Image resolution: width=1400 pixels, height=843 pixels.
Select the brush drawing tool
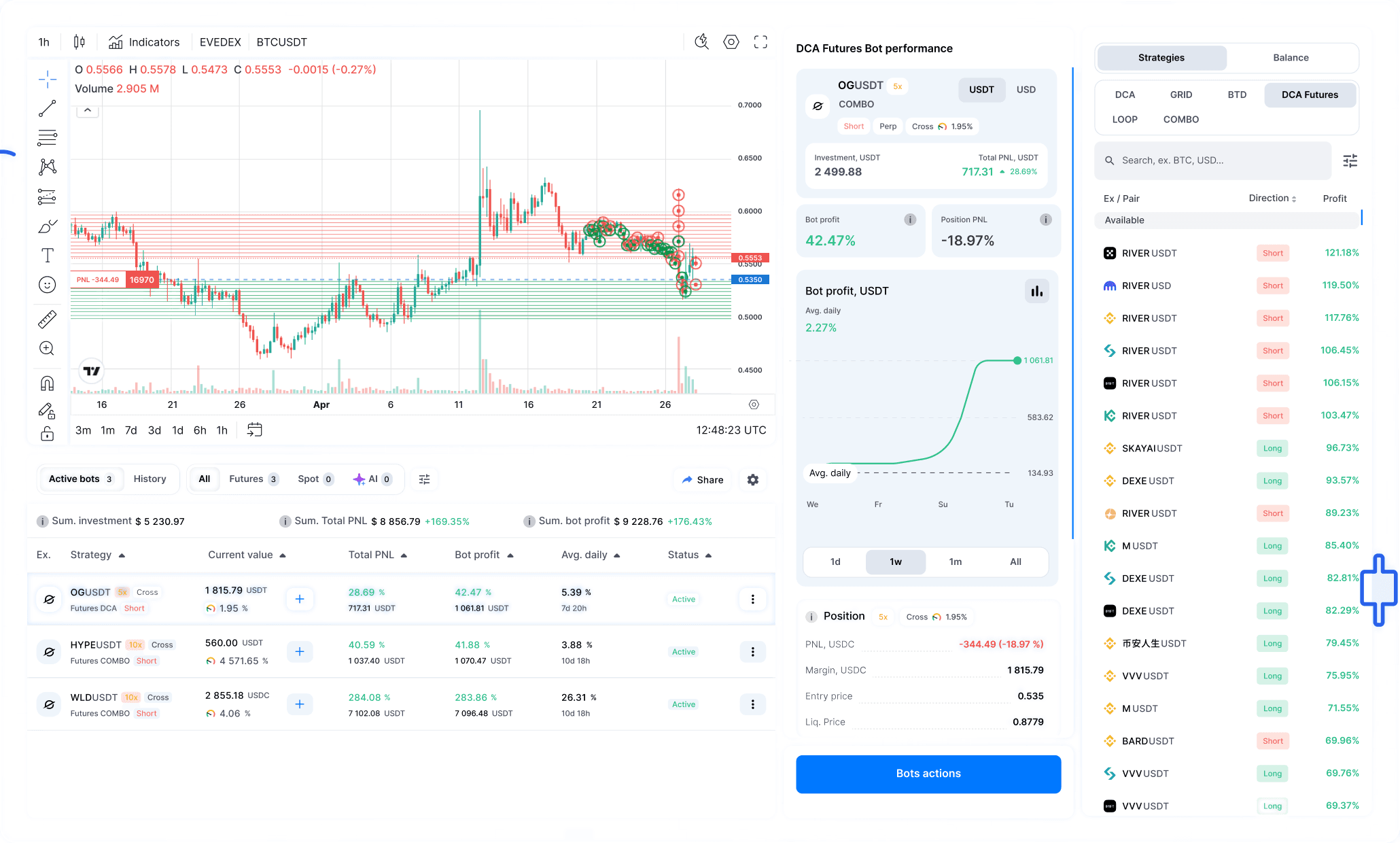(x=48, y=226)
